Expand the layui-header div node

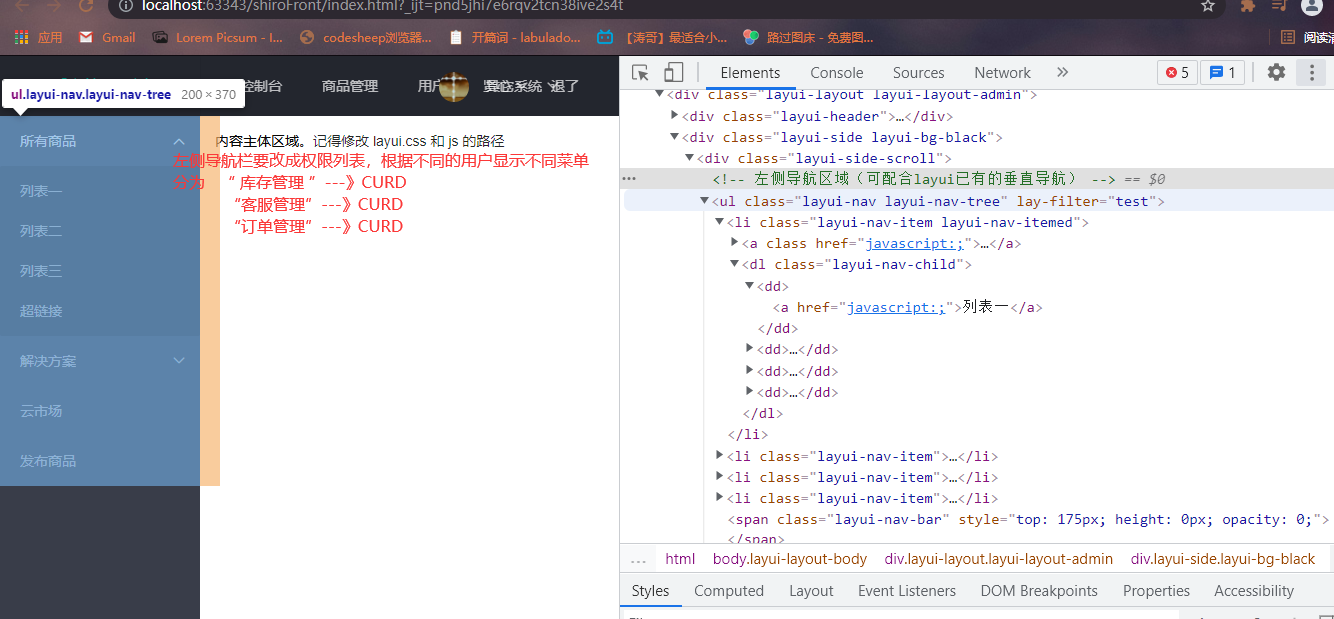click(x=675, y=116)
